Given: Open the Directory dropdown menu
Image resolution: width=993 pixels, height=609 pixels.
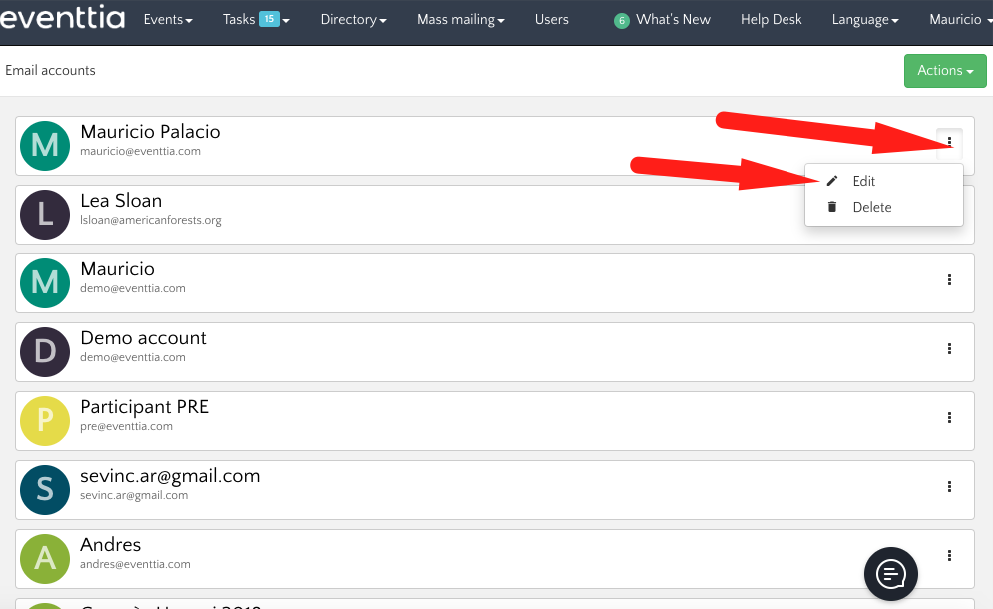Looking at the screenshot, I should pos(353,20).
